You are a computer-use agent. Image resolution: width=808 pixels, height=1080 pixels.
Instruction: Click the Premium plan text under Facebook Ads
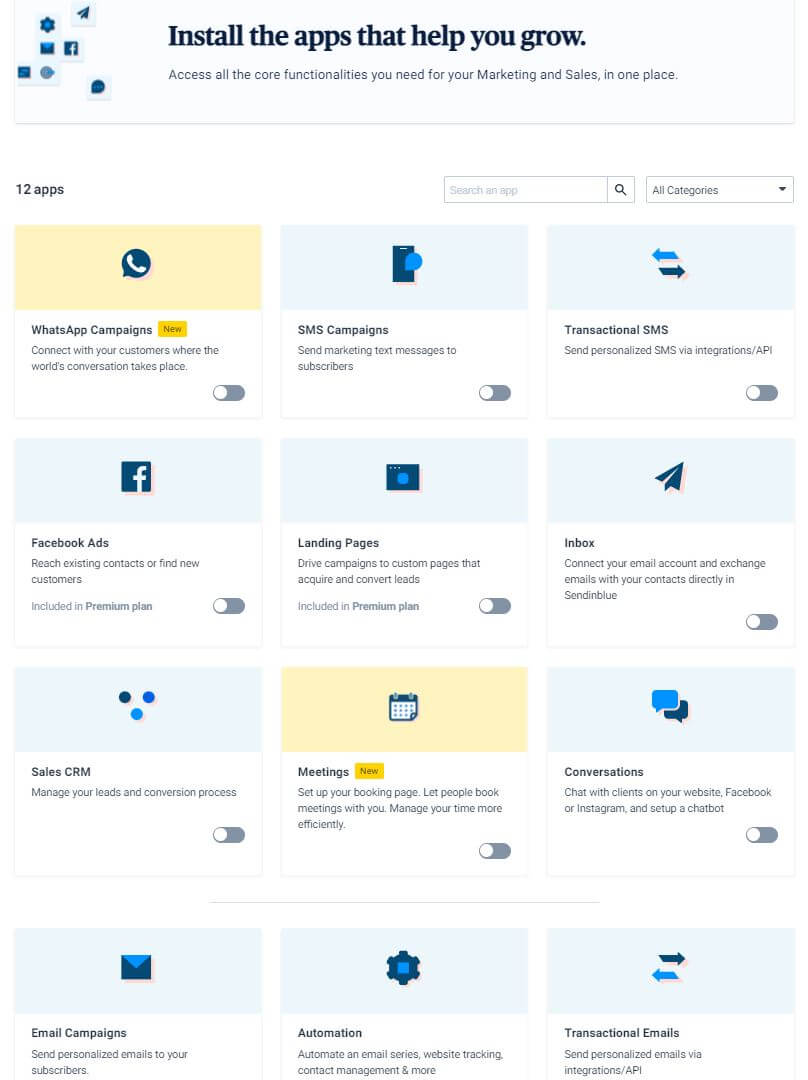click(118, 606)
